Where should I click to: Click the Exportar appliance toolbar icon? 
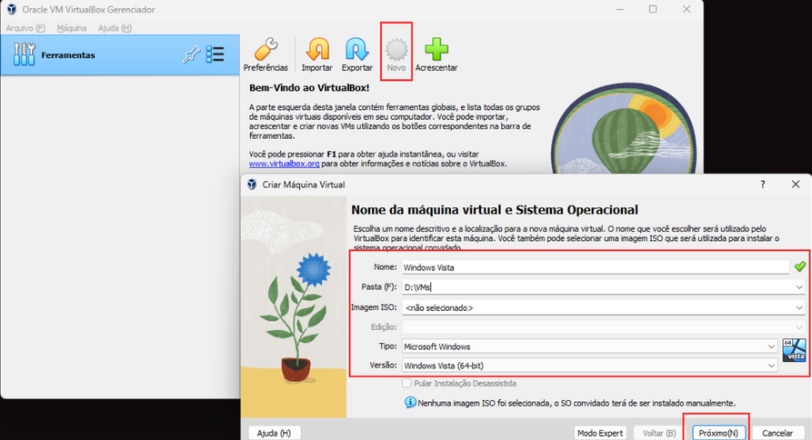pyautogui.click(x=357, y=54)
